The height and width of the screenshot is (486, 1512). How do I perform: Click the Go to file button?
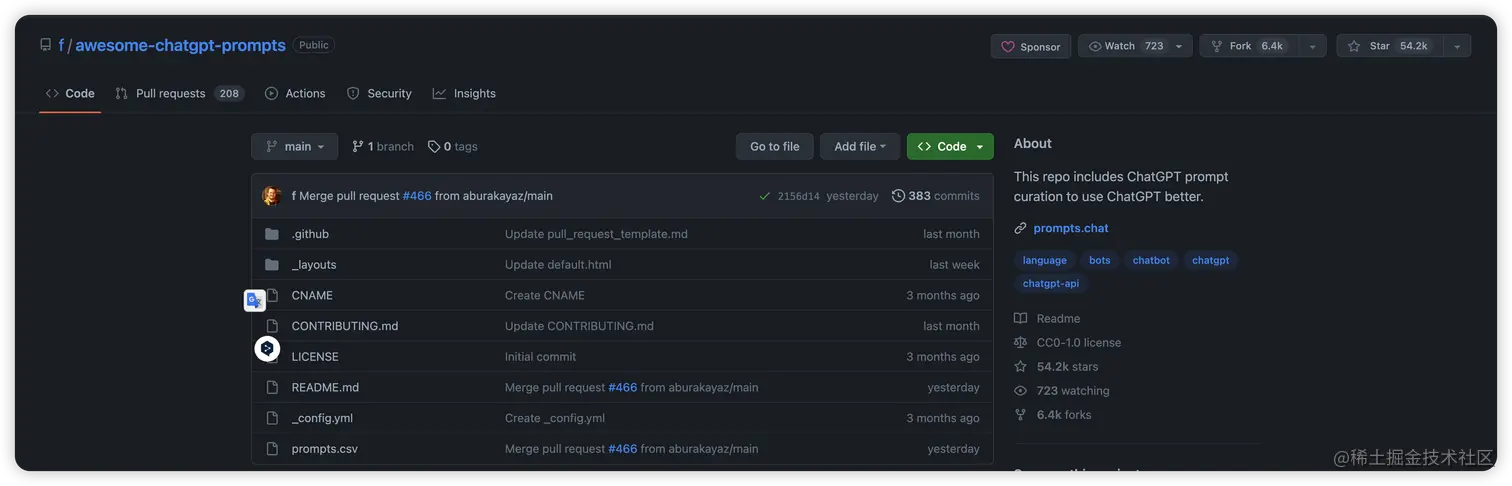pos(775,146)
